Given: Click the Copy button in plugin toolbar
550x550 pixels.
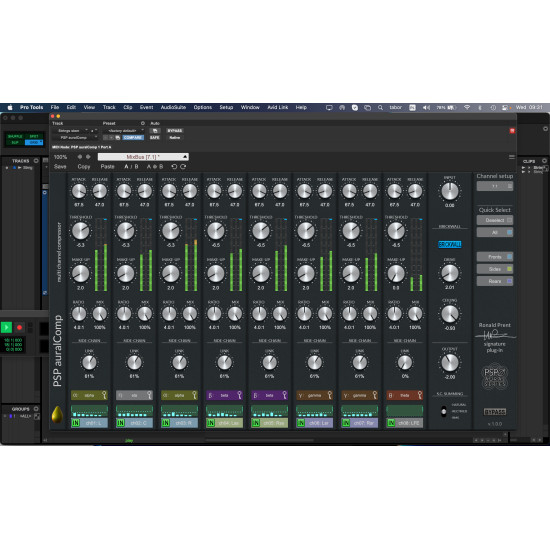Looking at the screenshot, I should coord(84,167).
